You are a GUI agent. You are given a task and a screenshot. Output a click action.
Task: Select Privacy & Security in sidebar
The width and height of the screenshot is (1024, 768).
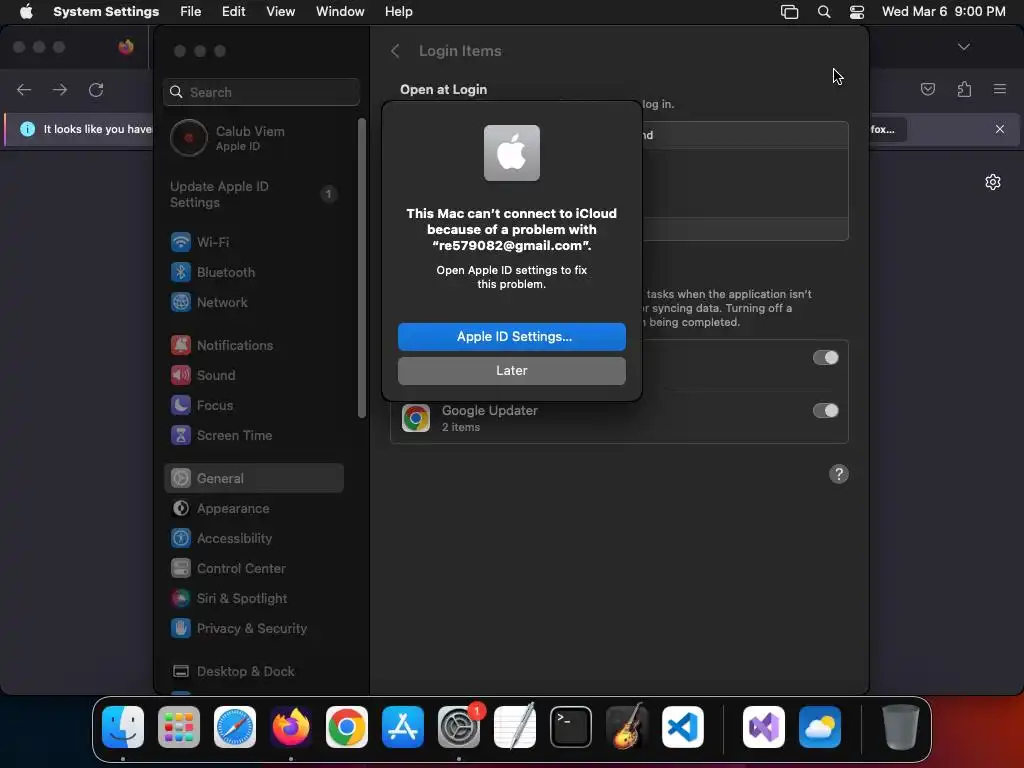[255, 628]
